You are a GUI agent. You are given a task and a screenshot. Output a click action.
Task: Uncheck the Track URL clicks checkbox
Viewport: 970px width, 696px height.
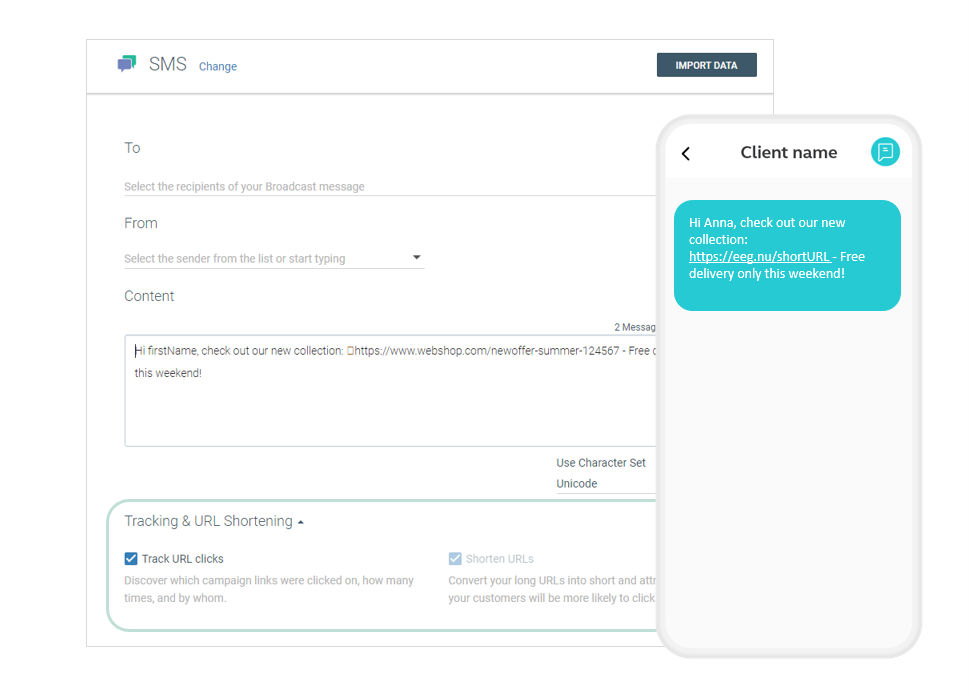click(131, 559)
